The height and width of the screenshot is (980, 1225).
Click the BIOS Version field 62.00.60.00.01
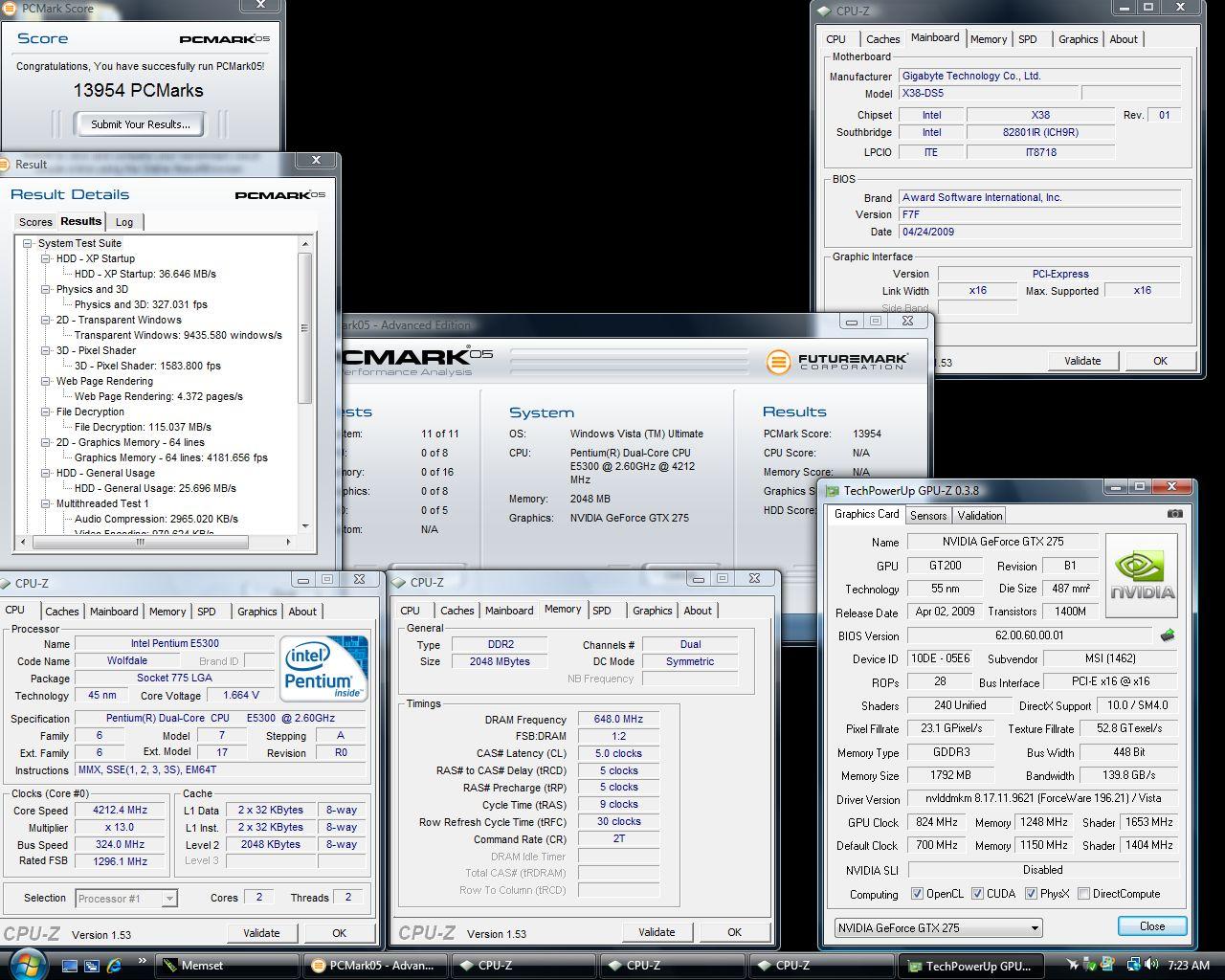1030,635
